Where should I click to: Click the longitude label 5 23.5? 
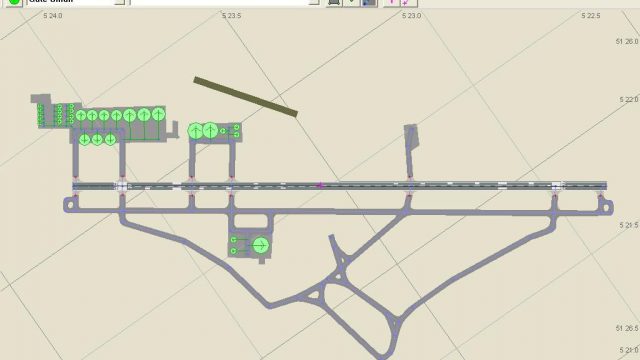231,16
